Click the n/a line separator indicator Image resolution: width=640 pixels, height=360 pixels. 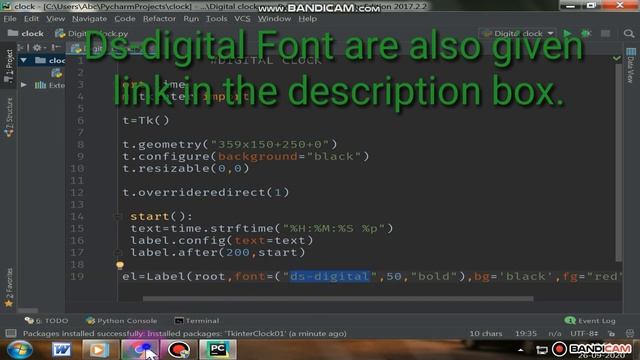[555, 333]
